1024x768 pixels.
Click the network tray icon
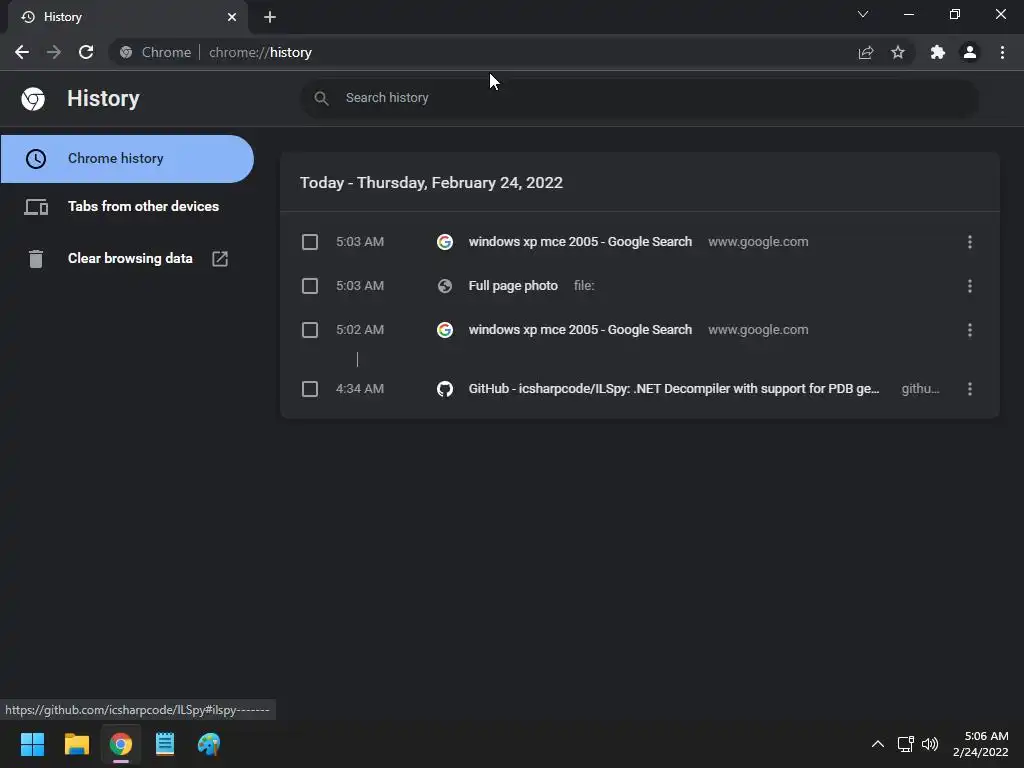[x=905, y=744]
